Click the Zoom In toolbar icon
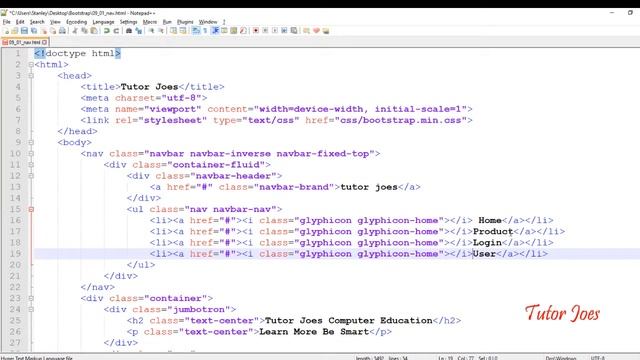 pos(152,31)
